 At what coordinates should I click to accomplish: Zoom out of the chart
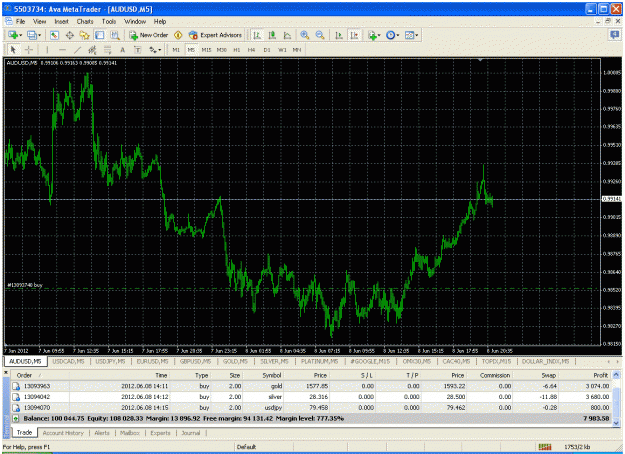coord(320,35)
